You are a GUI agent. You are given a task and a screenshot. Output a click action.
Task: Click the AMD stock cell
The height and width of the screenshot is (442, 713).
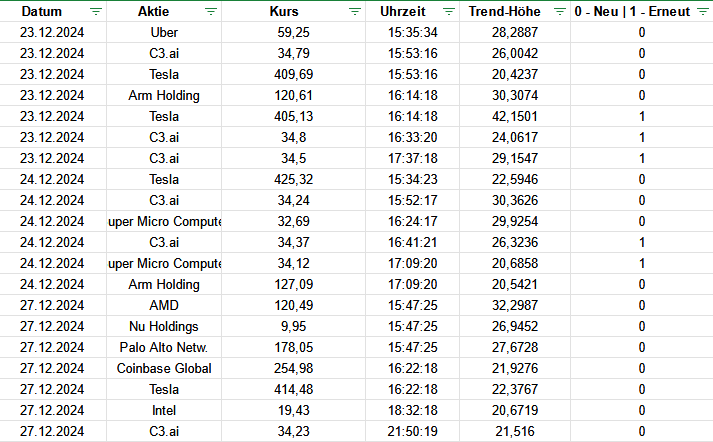164,305
